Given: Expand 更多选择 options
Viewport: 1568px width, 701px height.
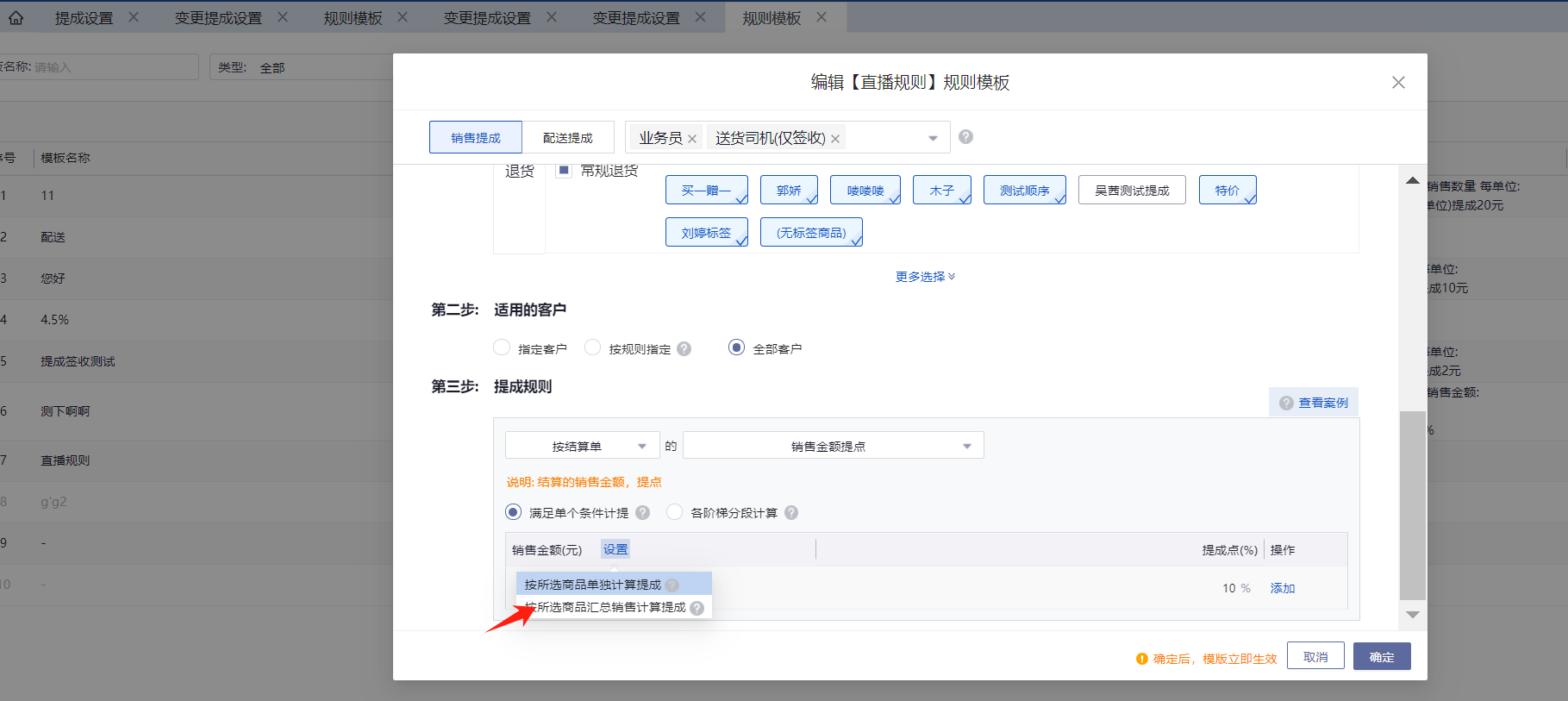Looking at the screenshot, I should pos(924,277).
